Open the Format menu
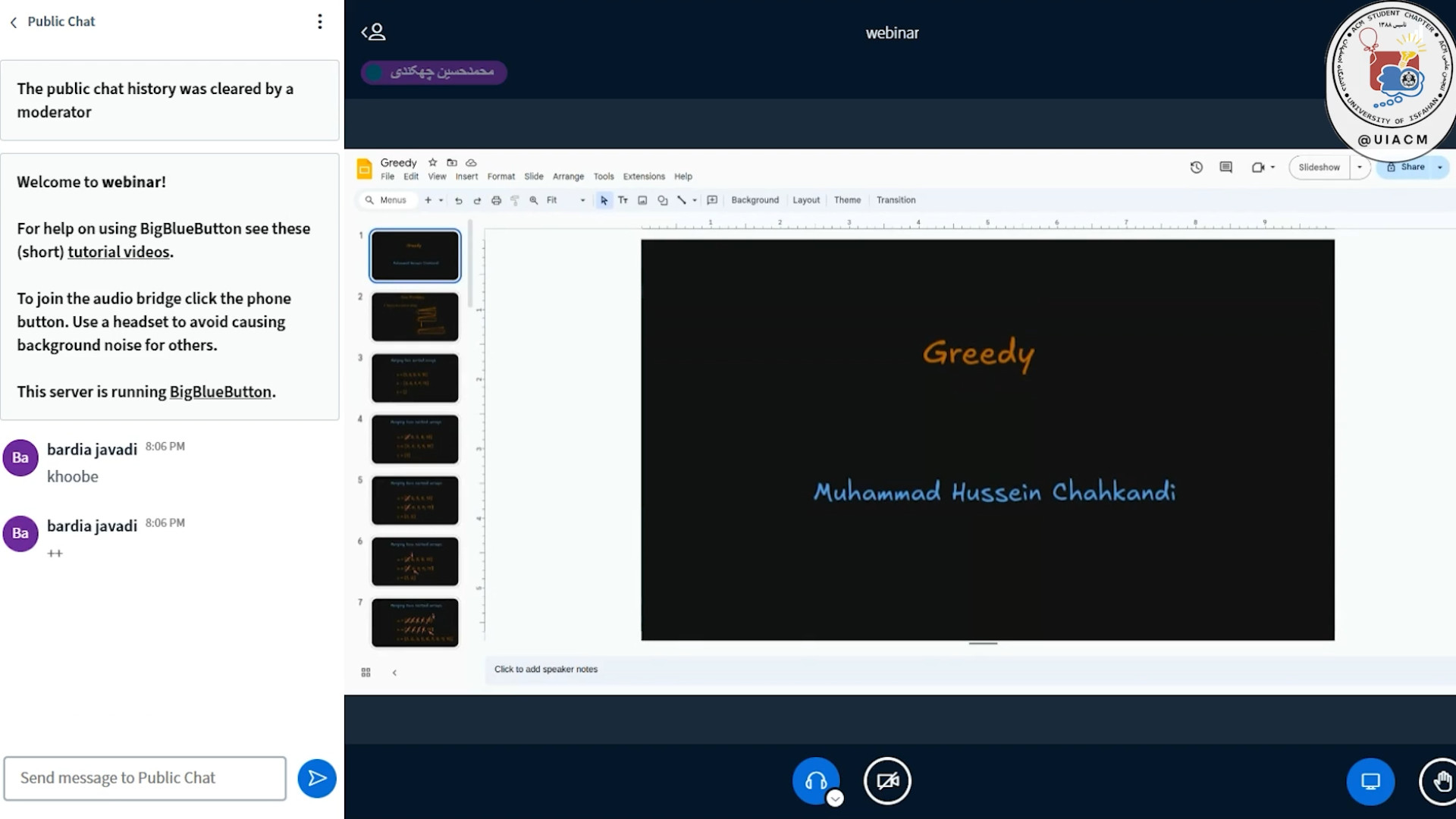1456x819 pixels. coord(500,177)
